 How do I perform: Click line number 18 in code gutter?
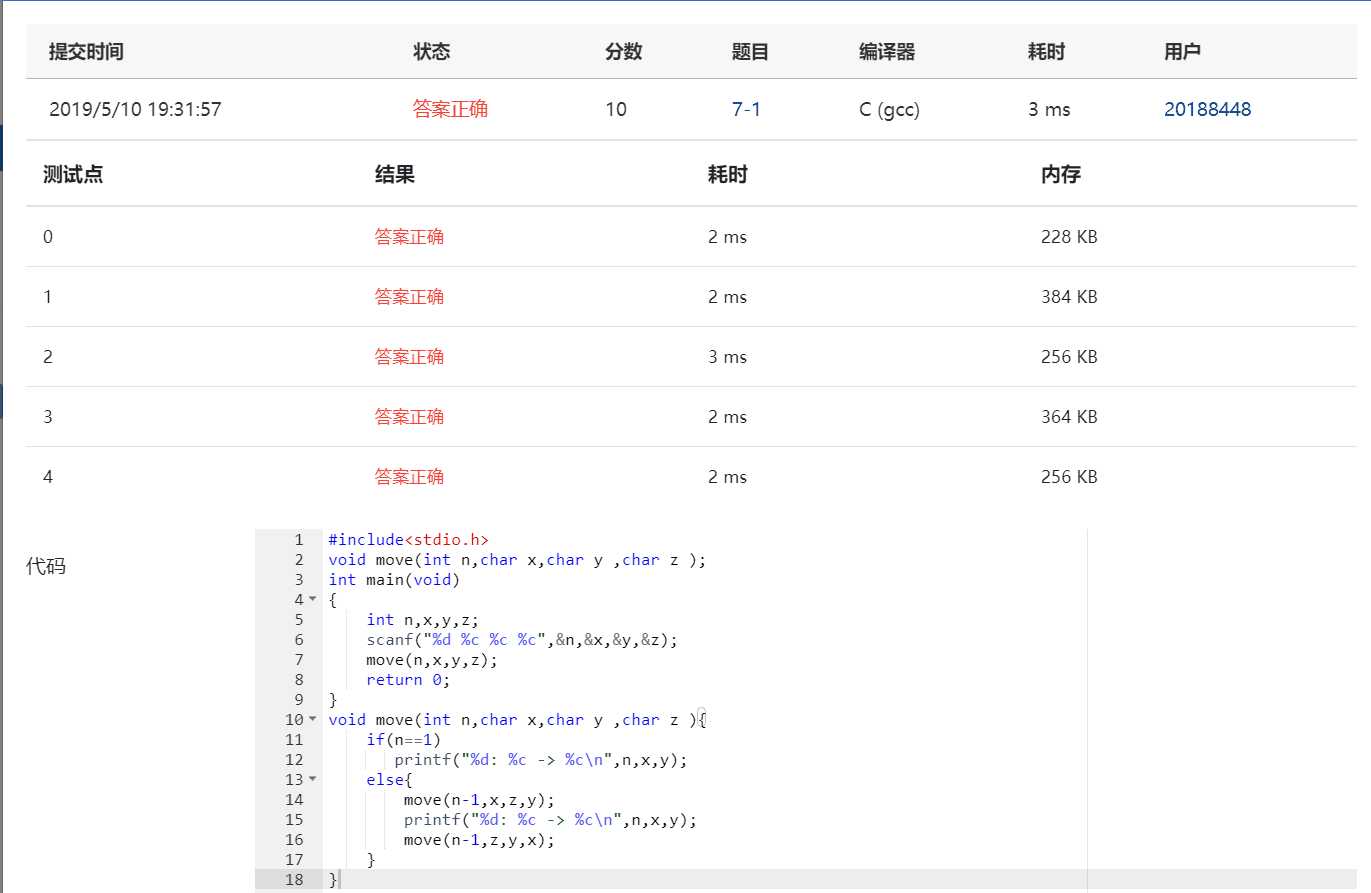coord(294,880)
